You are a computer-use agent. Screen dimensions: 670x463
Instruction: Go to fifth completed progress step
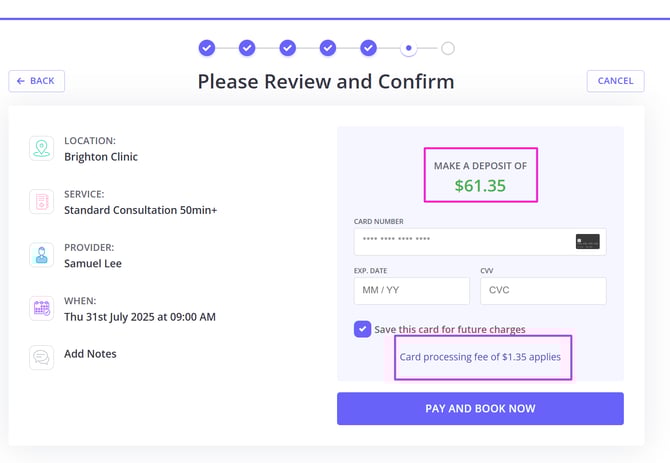pyautogui.click(x=368, y=48)
